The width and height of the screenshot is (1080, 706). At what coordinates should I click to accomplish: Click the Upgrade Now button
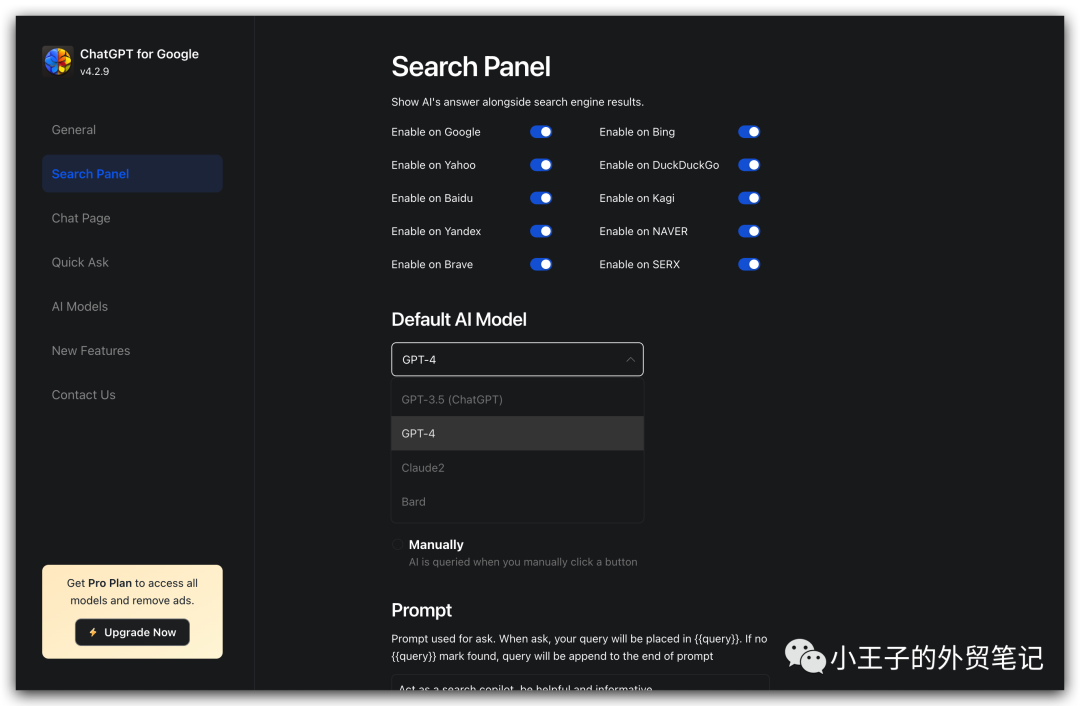[132, 632]
